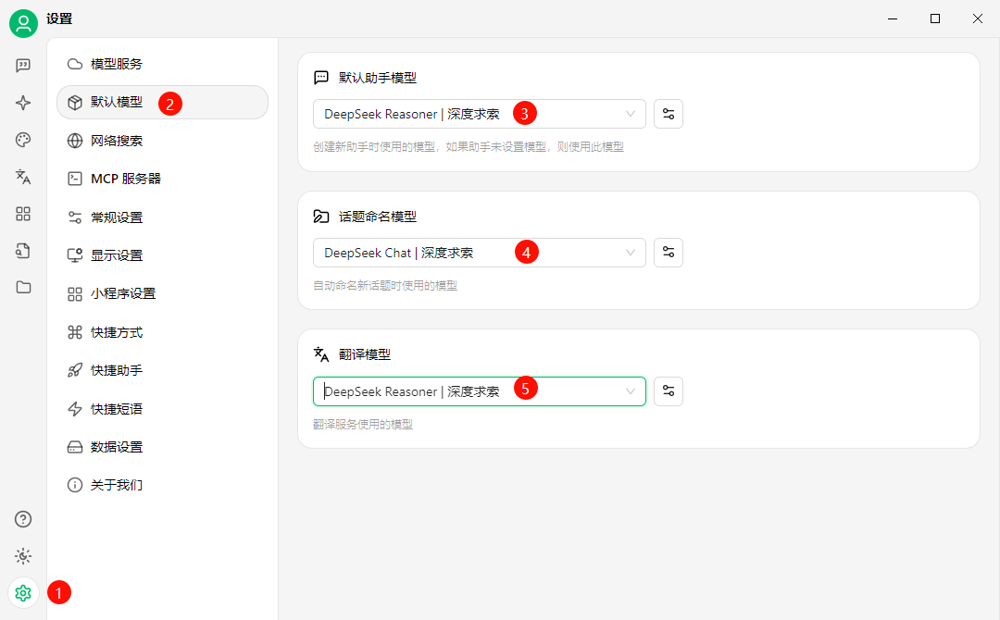Expand the 话题命名模型 DeepSeek Chat dropdown
This screenshot has height=620, width=1000.
click(479, 253)
